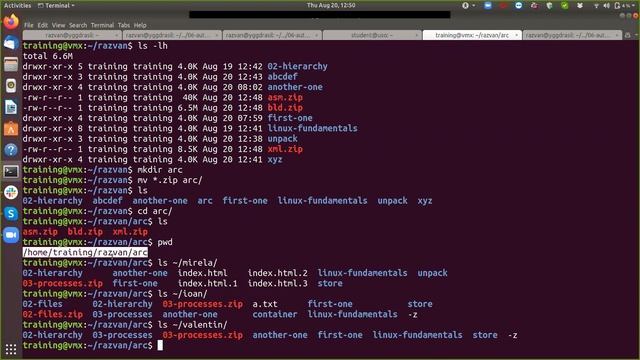Open Rhythmbox from the dock

coord(11,85)
